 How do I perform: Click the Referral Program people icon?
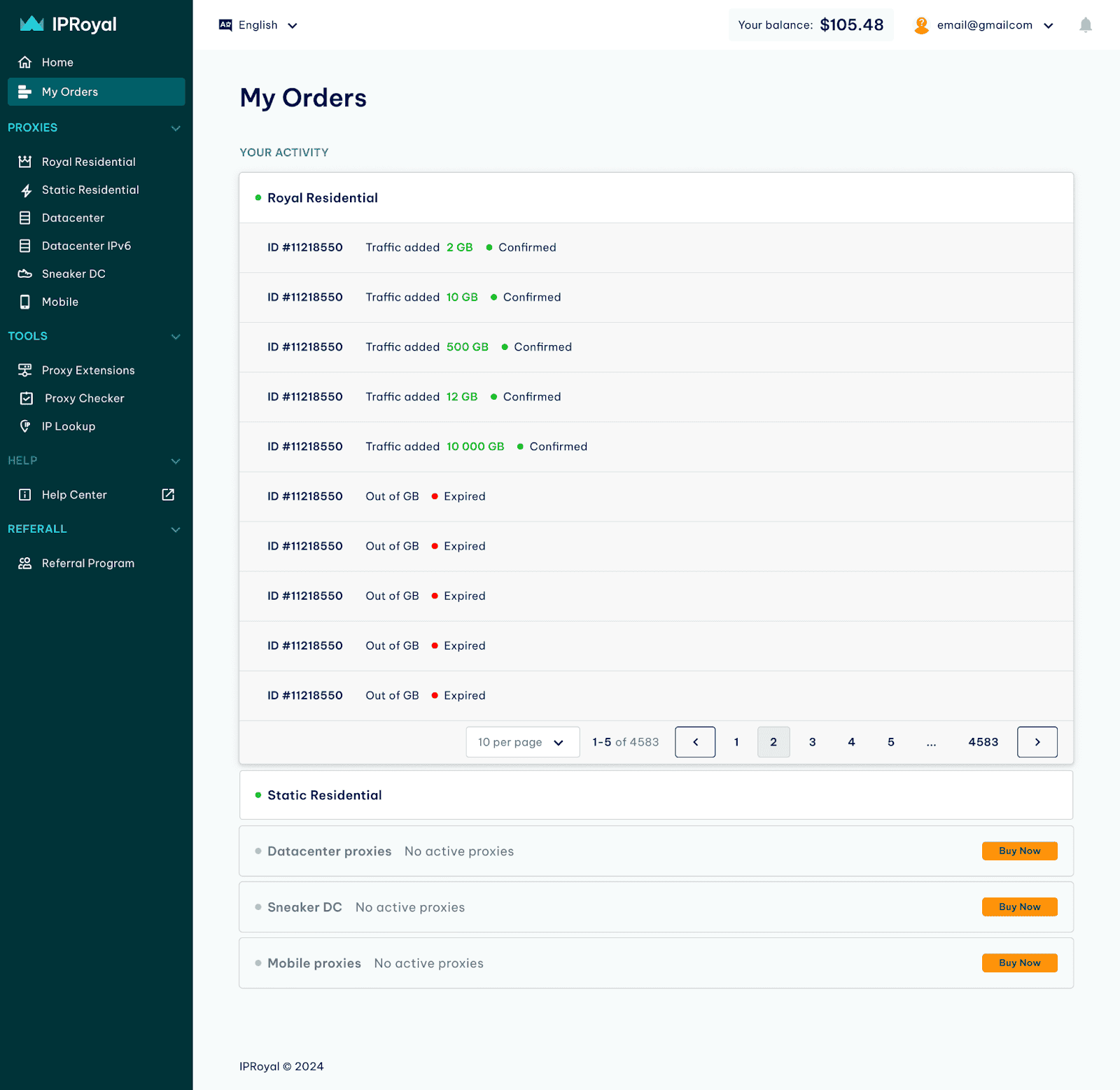pyautogui.click(x=25, y=564)
